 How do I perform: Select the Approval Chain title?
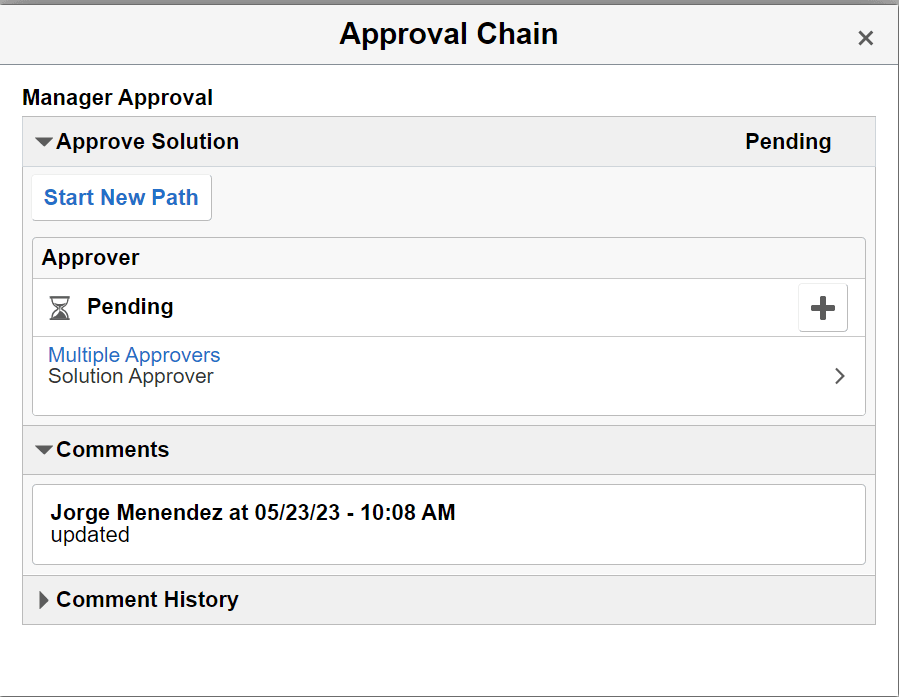[448, 34]
